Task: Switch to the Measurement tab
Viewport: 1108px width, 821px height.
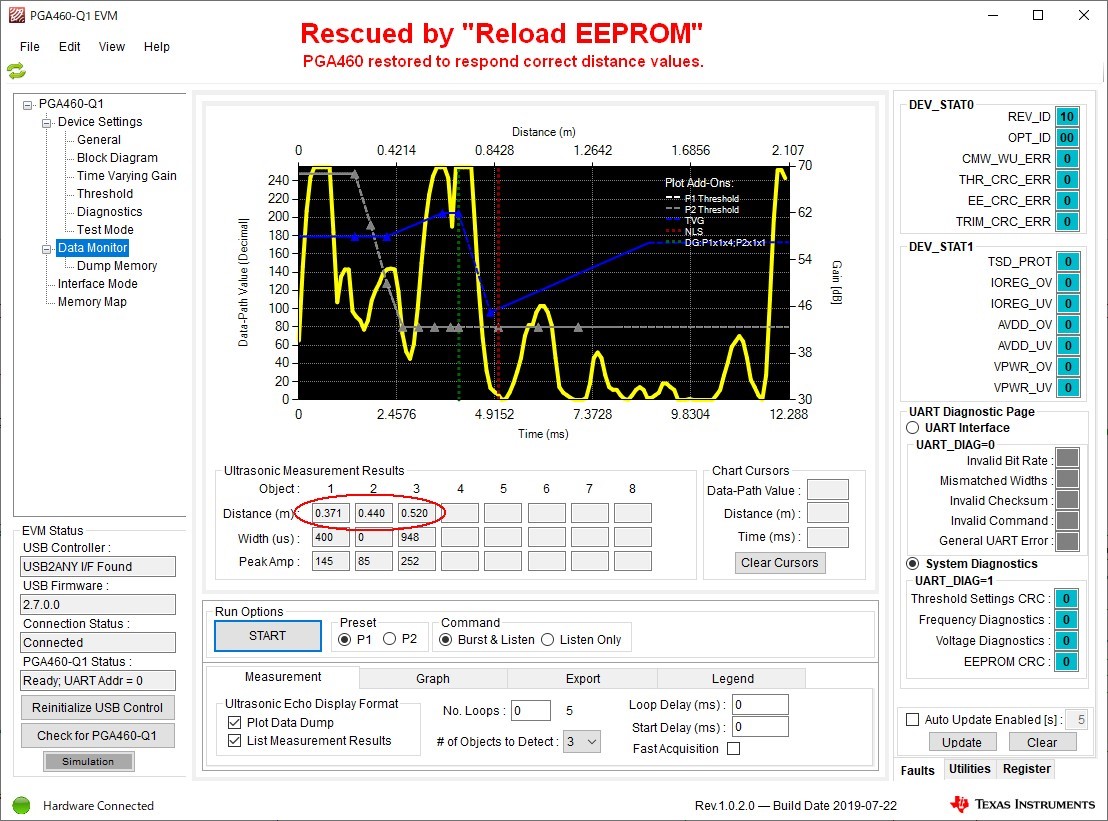Action: coord(283,677)
